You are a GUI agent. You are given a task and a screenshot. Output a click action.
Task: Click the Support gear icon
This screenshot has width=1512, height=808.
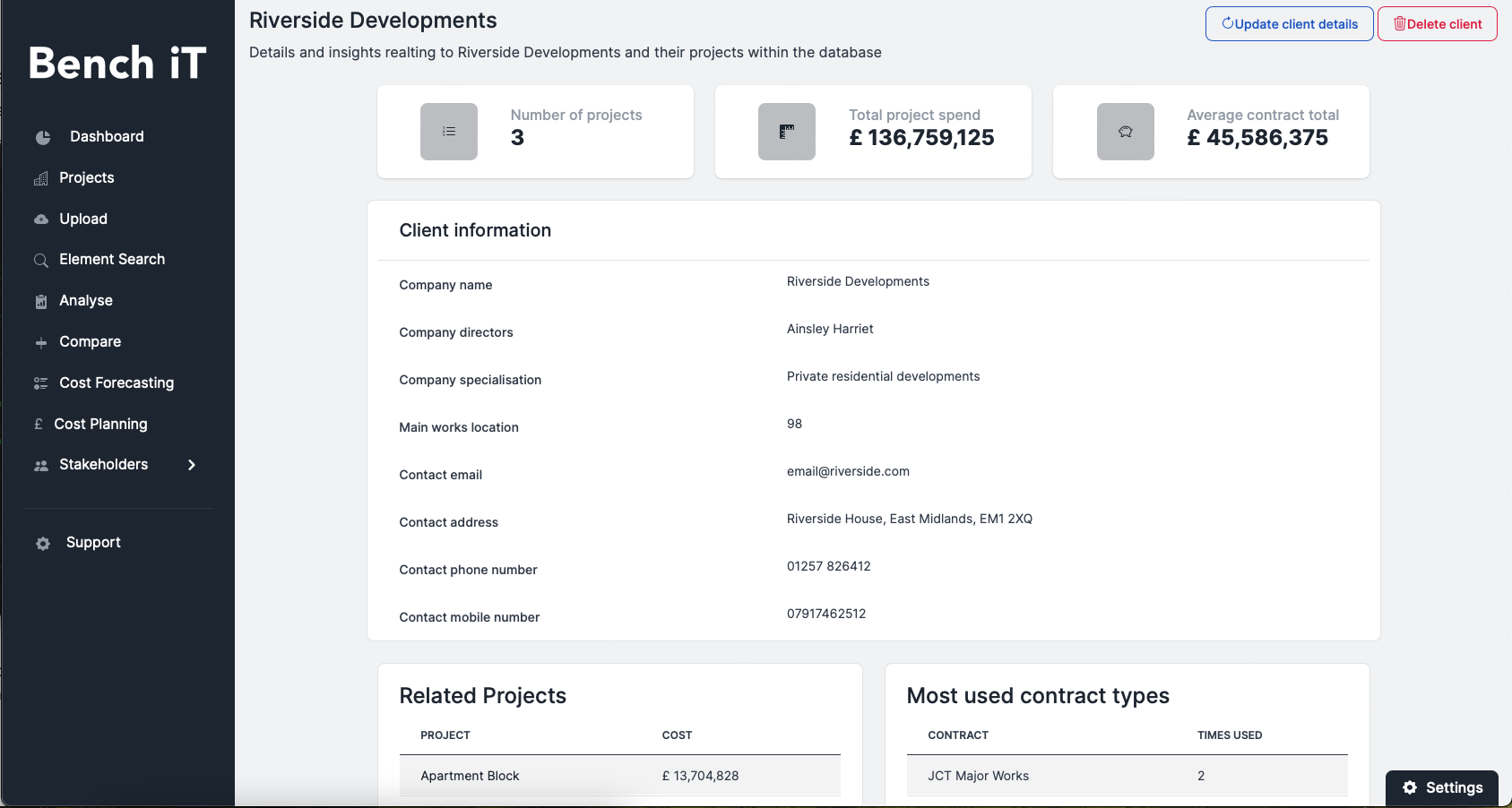43,543
